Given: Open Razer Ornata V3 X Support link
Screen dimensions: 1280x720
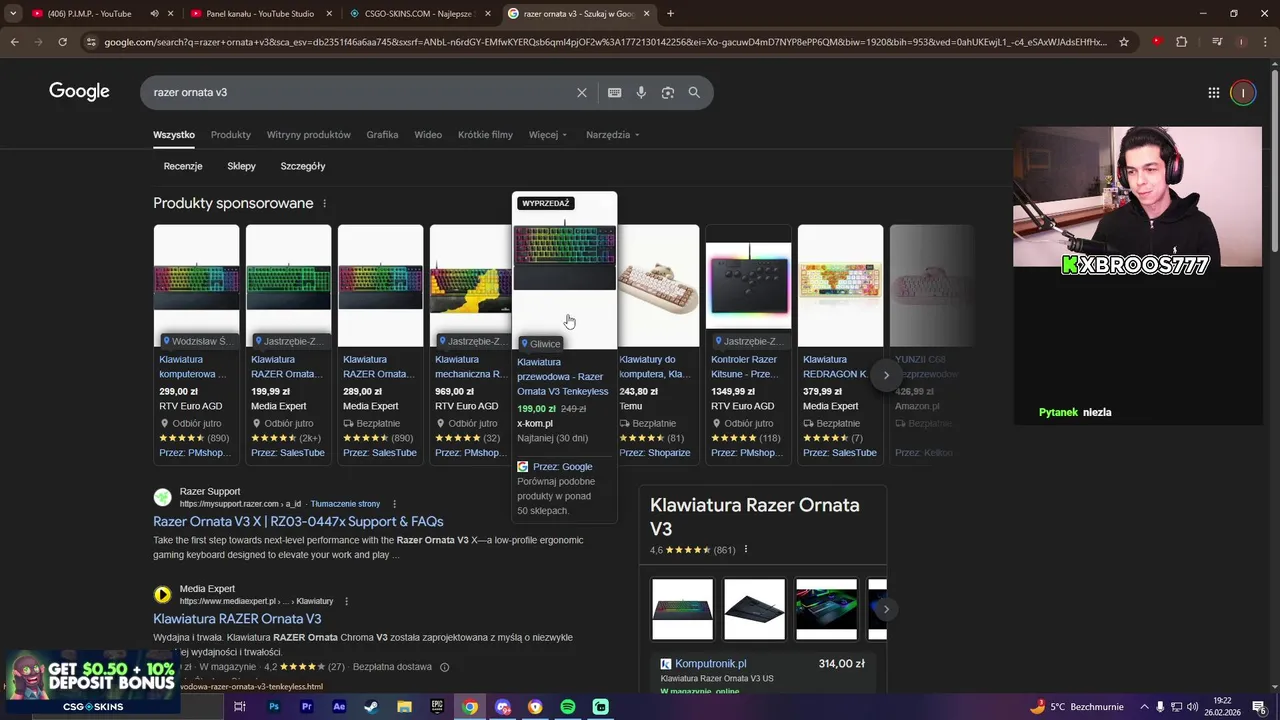Looking at the screenshot, I should click(298, 521).
